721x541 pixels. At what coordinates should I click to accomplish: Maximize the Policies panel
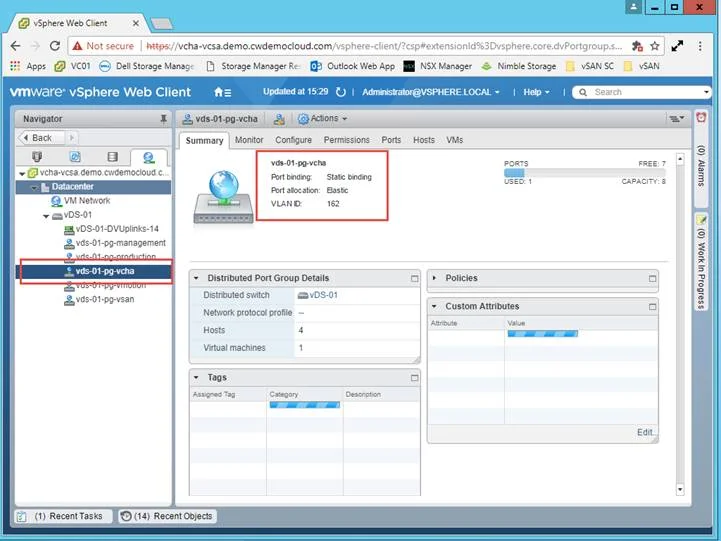coord(652,279)
